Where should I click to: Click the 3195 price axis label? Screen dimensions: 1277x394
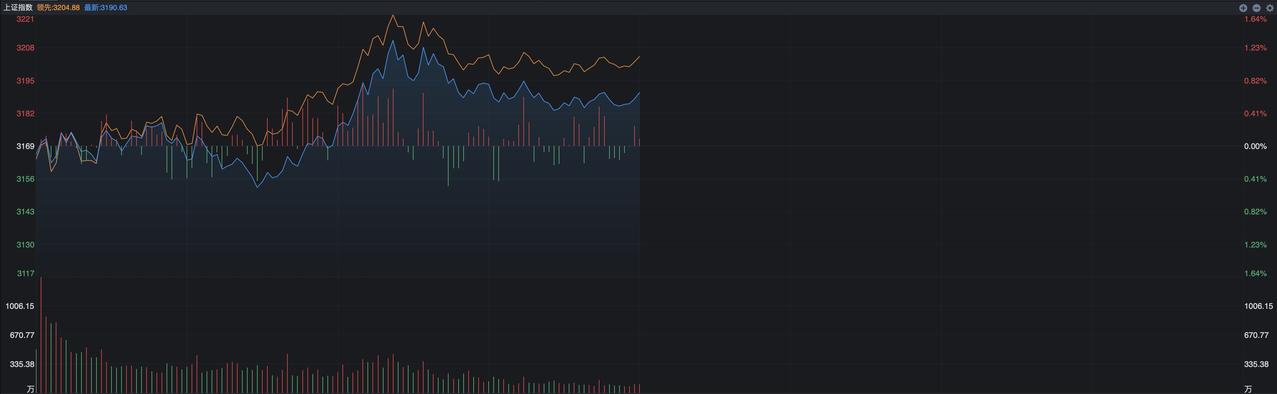[x=26, y=81]
